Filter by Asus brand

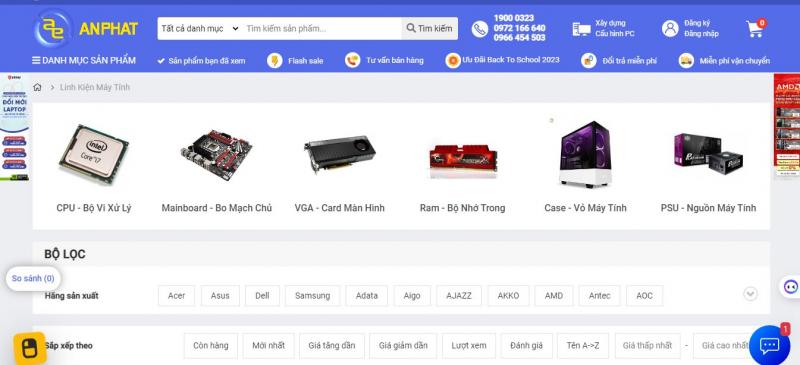(220, 296)
